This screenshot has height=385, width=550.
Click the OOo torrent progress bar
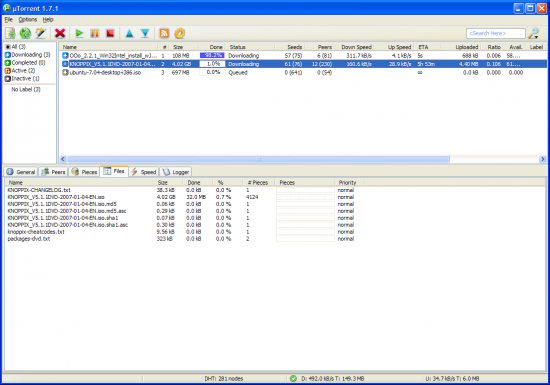212,55
